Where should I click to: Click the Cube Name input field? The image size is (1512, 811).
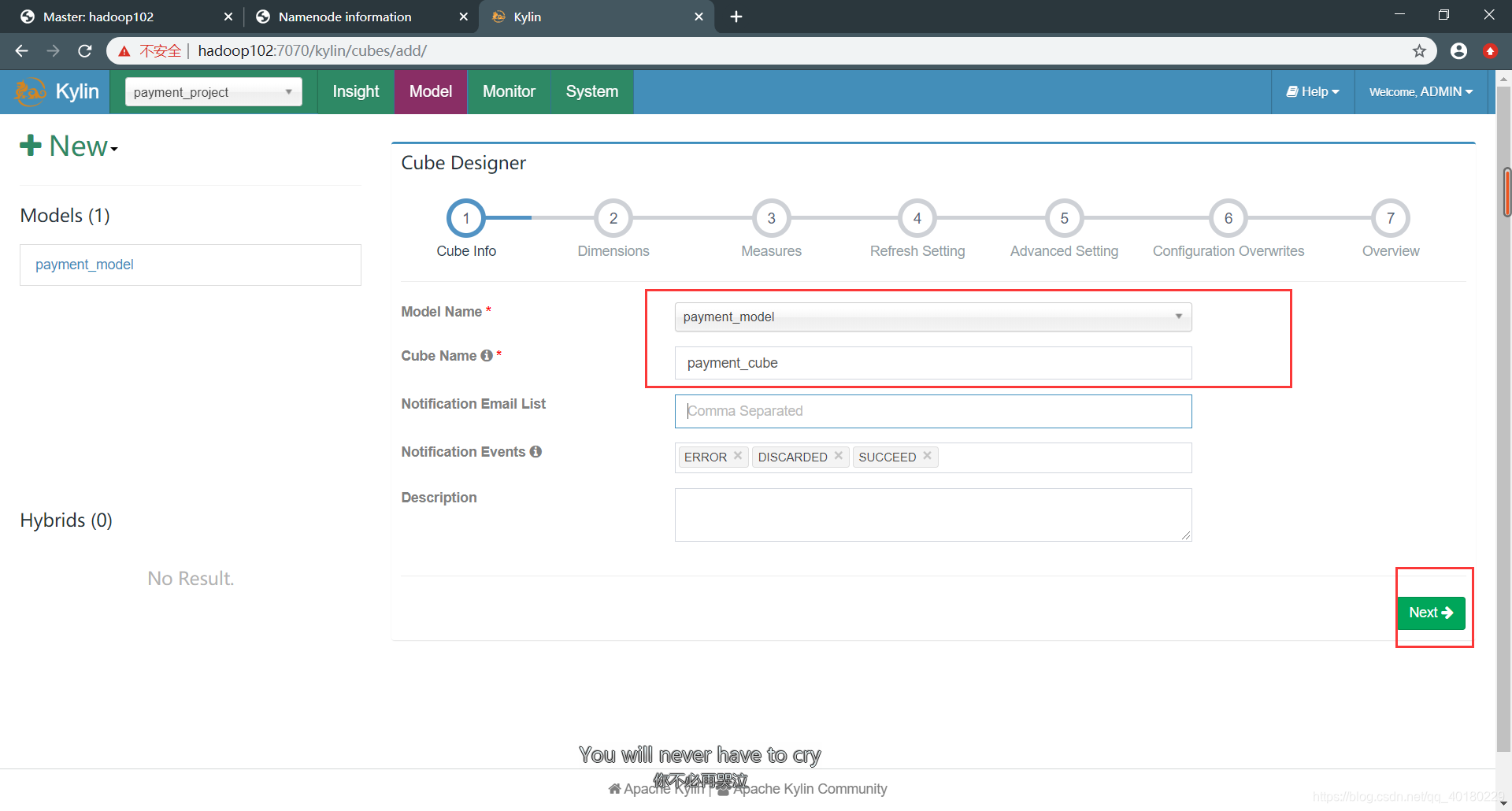click(x=933, y=363)
